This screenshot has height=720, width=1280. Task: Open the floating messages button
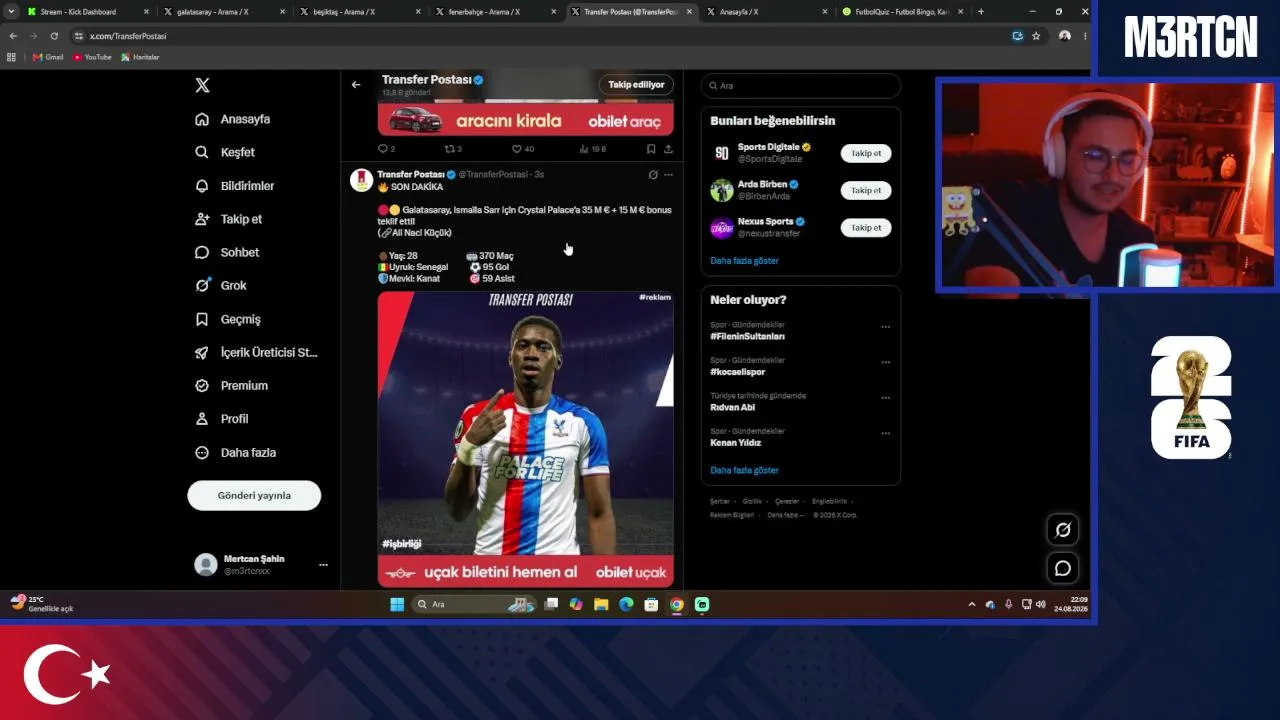pos(1062,568)
